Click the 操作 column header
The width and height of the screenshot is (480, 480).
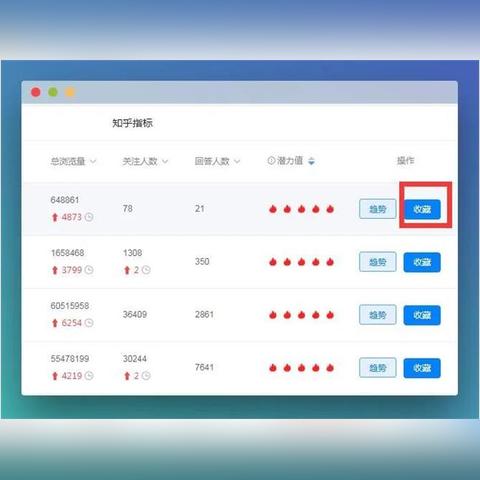405,161
